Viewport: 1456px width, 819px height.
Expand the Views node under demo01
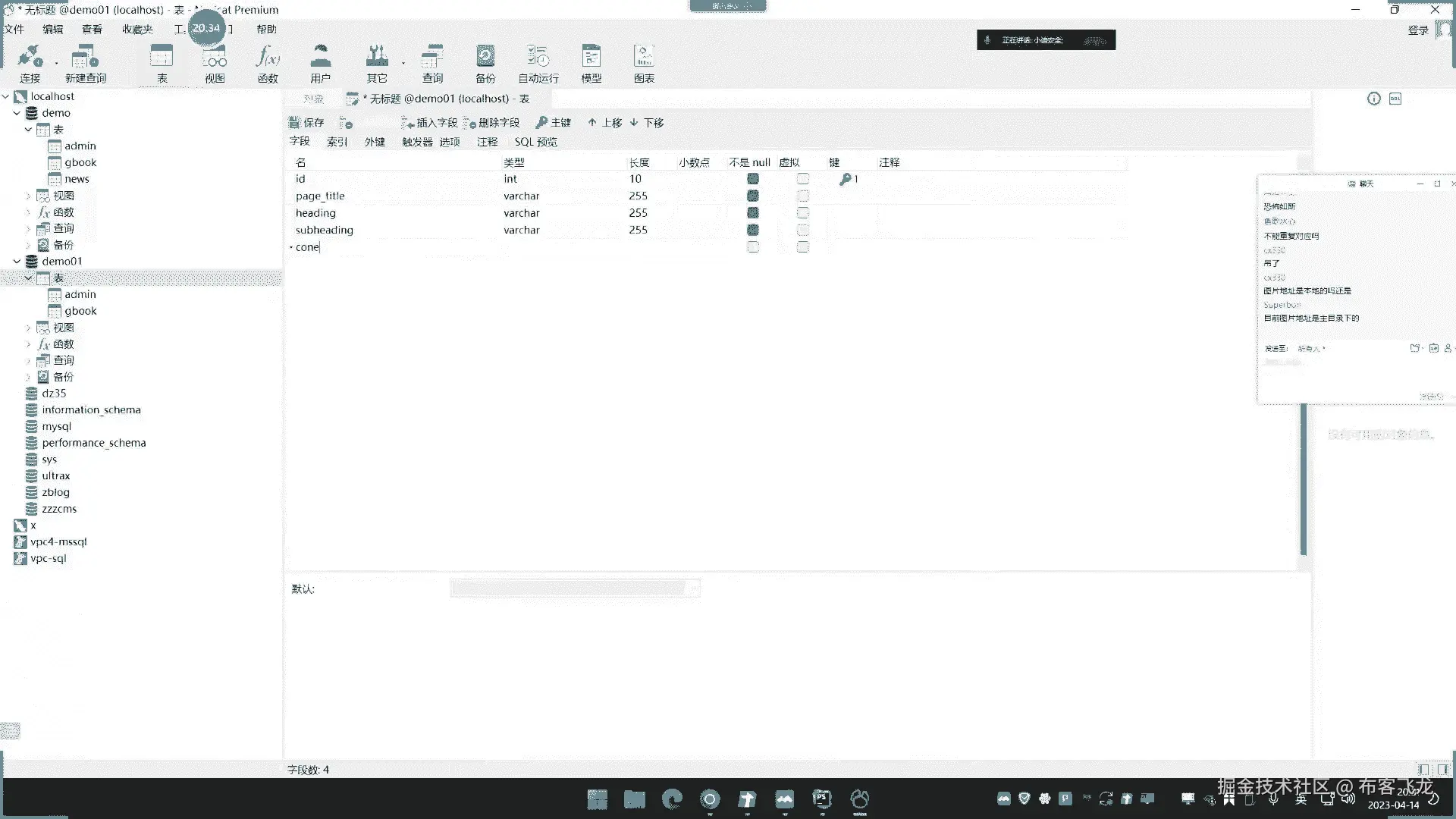pyautogui.click(x=29, y=328)
